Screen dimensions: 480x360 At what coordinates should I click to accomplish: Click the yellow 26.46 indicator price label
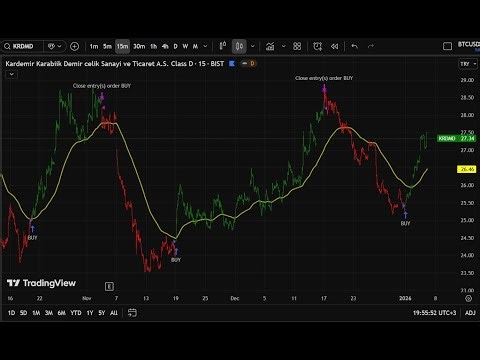[467, 169]
